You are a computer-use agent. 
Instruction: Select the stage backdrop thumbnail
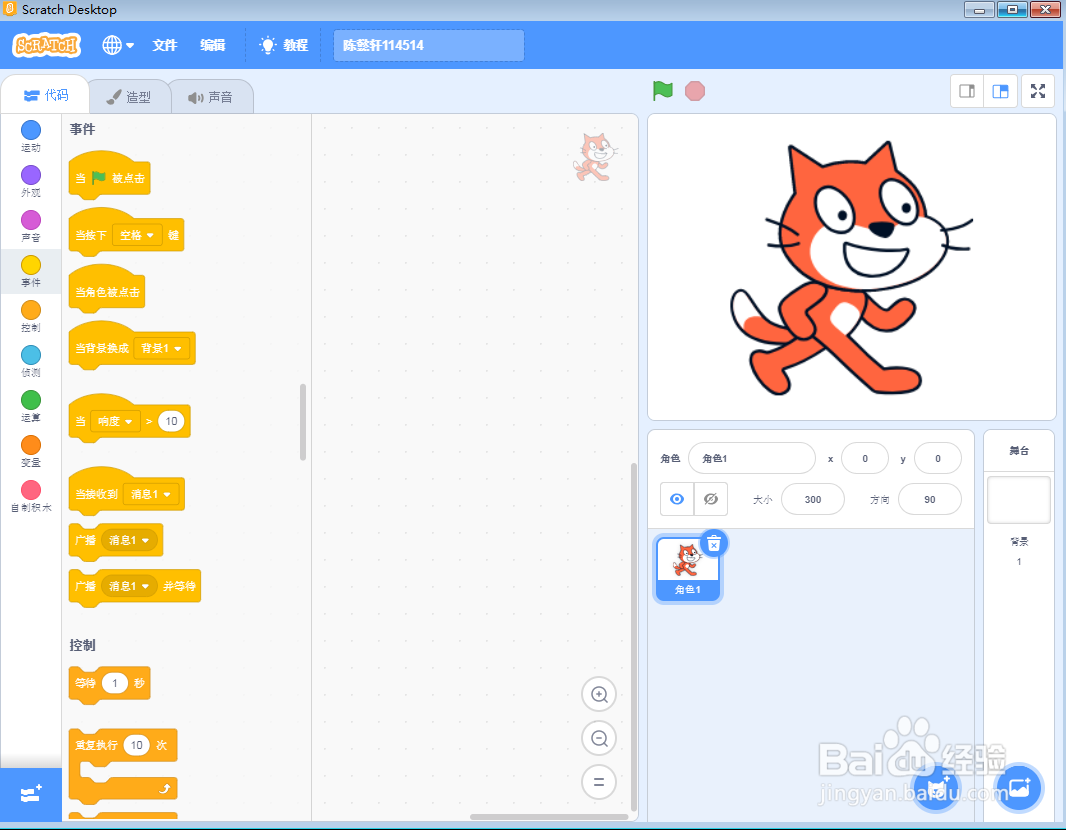coord(1018,500)
